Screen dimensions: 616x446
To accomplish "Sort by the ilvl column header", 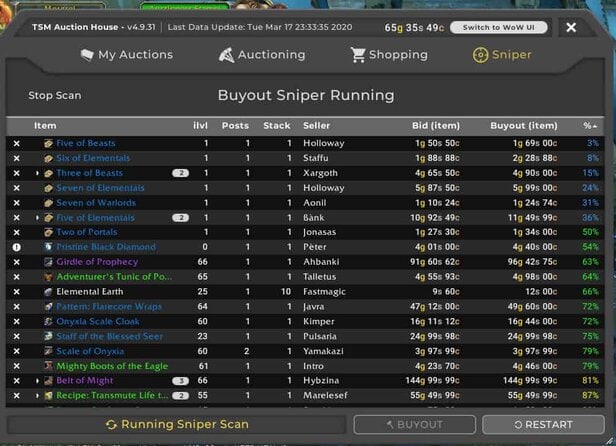I will [x=200, y=126].
